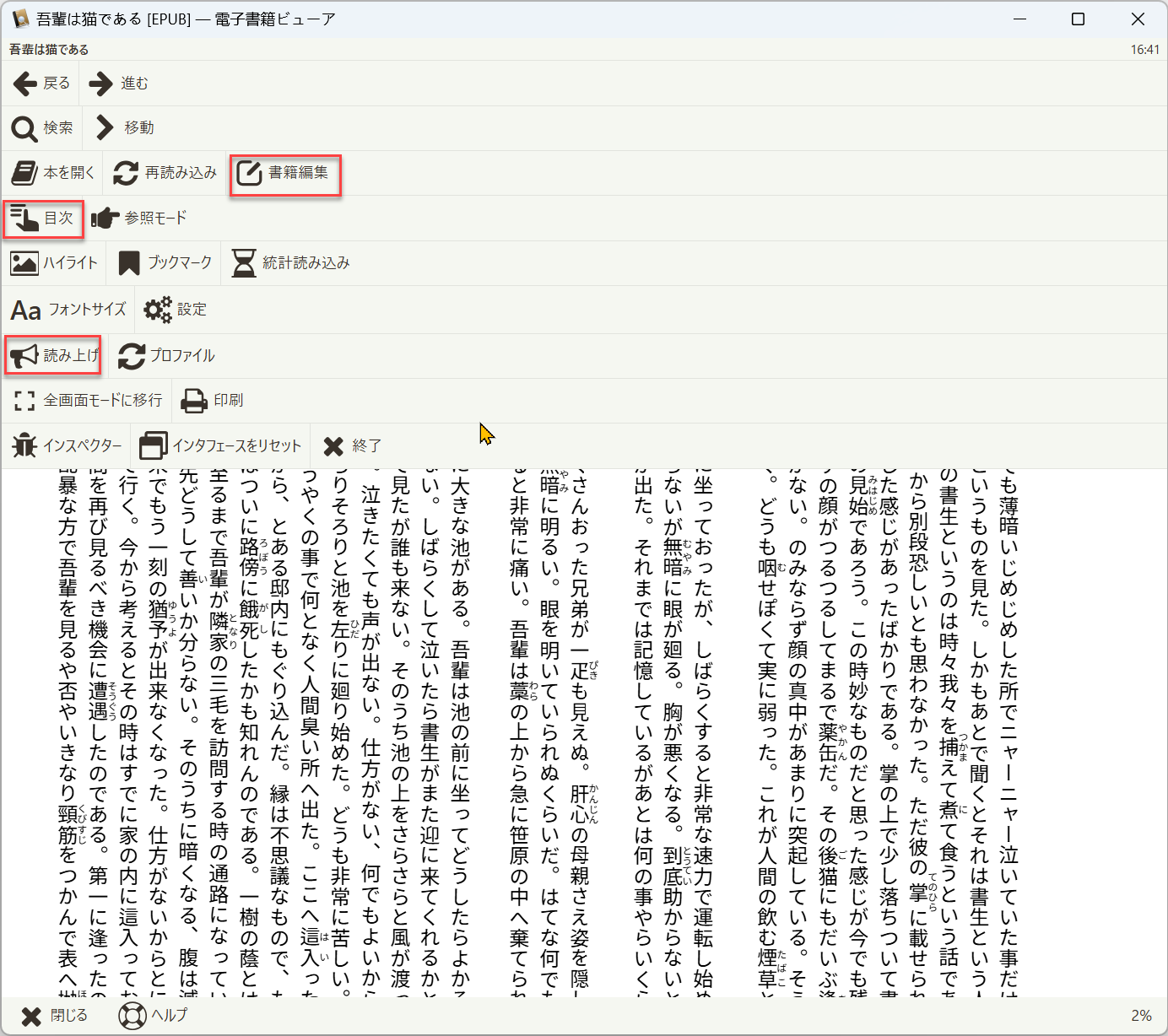The width and height of the screenshot is (1168, 1036).
Task: Print the book with 印刷
Action: [213, 400]
